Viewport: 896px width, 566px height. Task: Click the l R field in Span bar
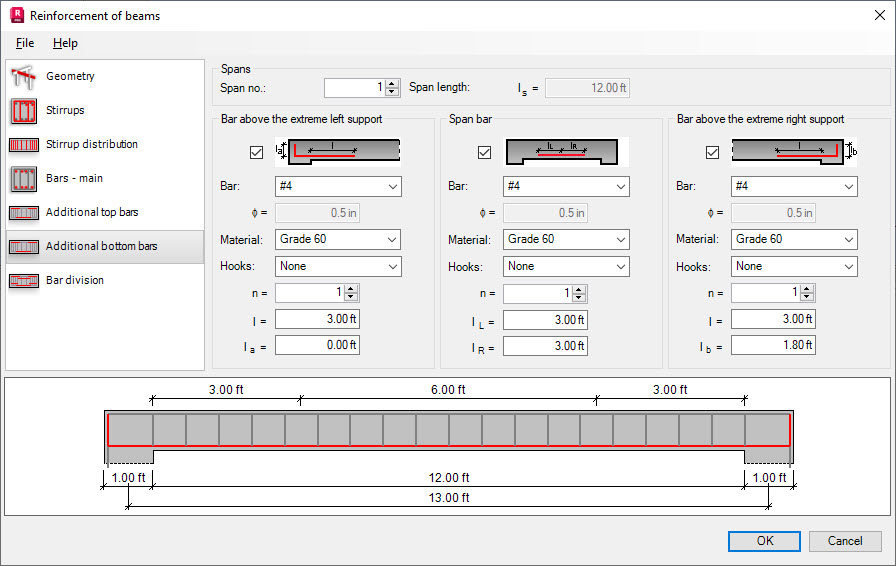tap(545, 346)
